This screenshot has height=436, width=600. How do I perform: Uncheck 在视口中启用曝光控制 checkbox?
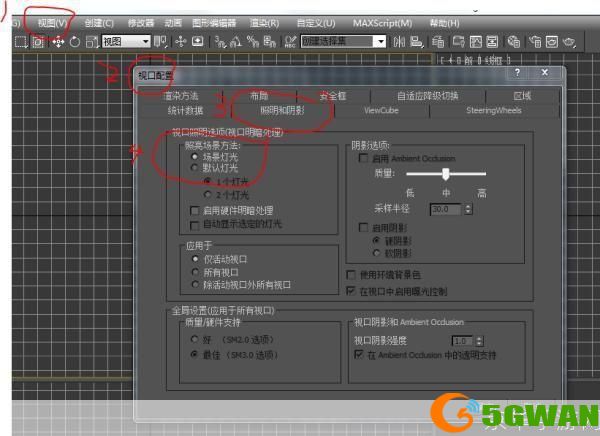click(x=350, y=291)
